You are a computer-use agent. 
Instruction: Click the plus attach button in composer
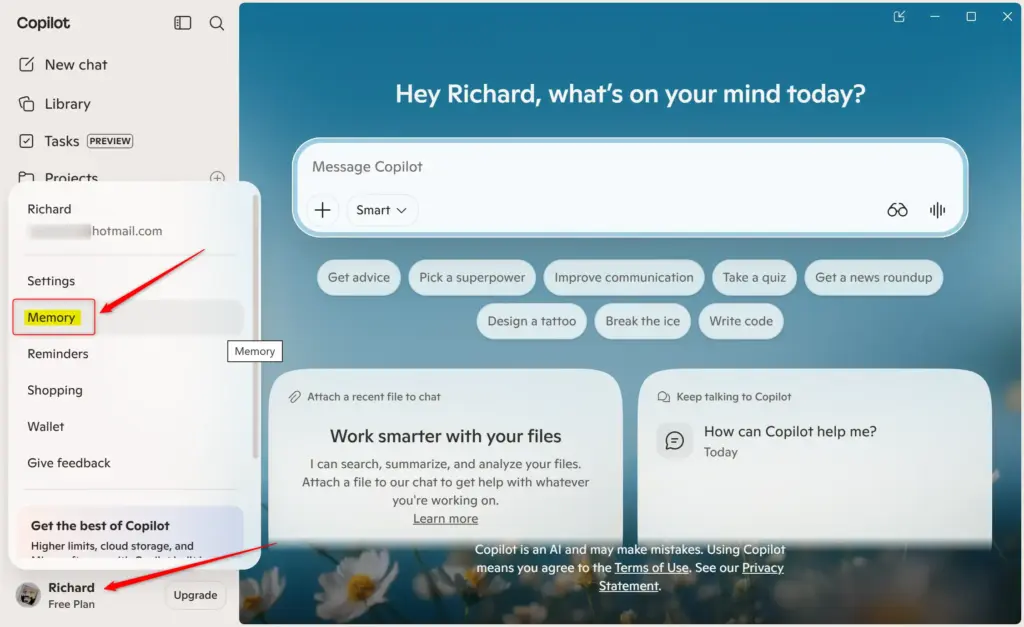323,210
